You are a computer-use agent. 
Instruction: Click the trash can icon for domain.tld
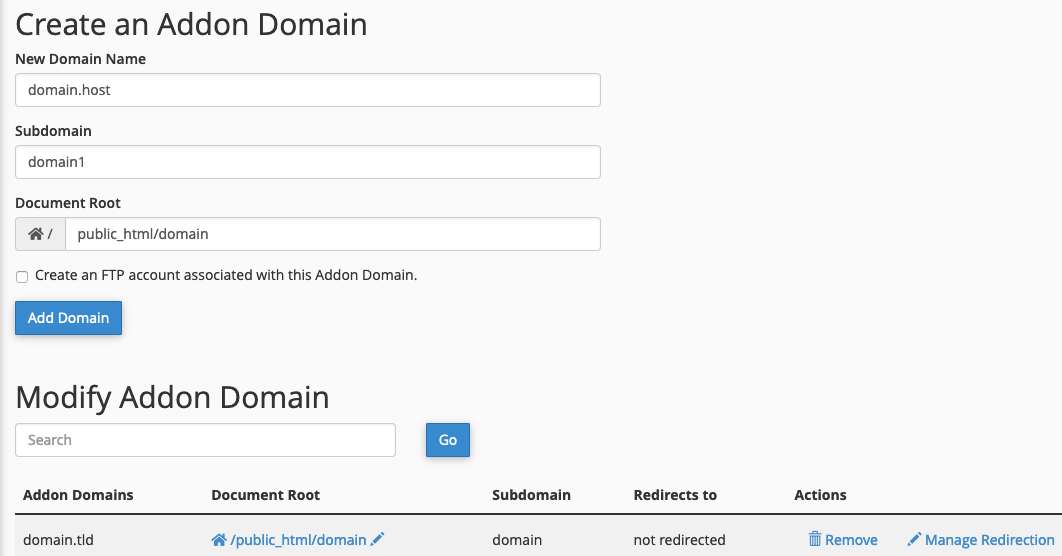tap(814, 540)
